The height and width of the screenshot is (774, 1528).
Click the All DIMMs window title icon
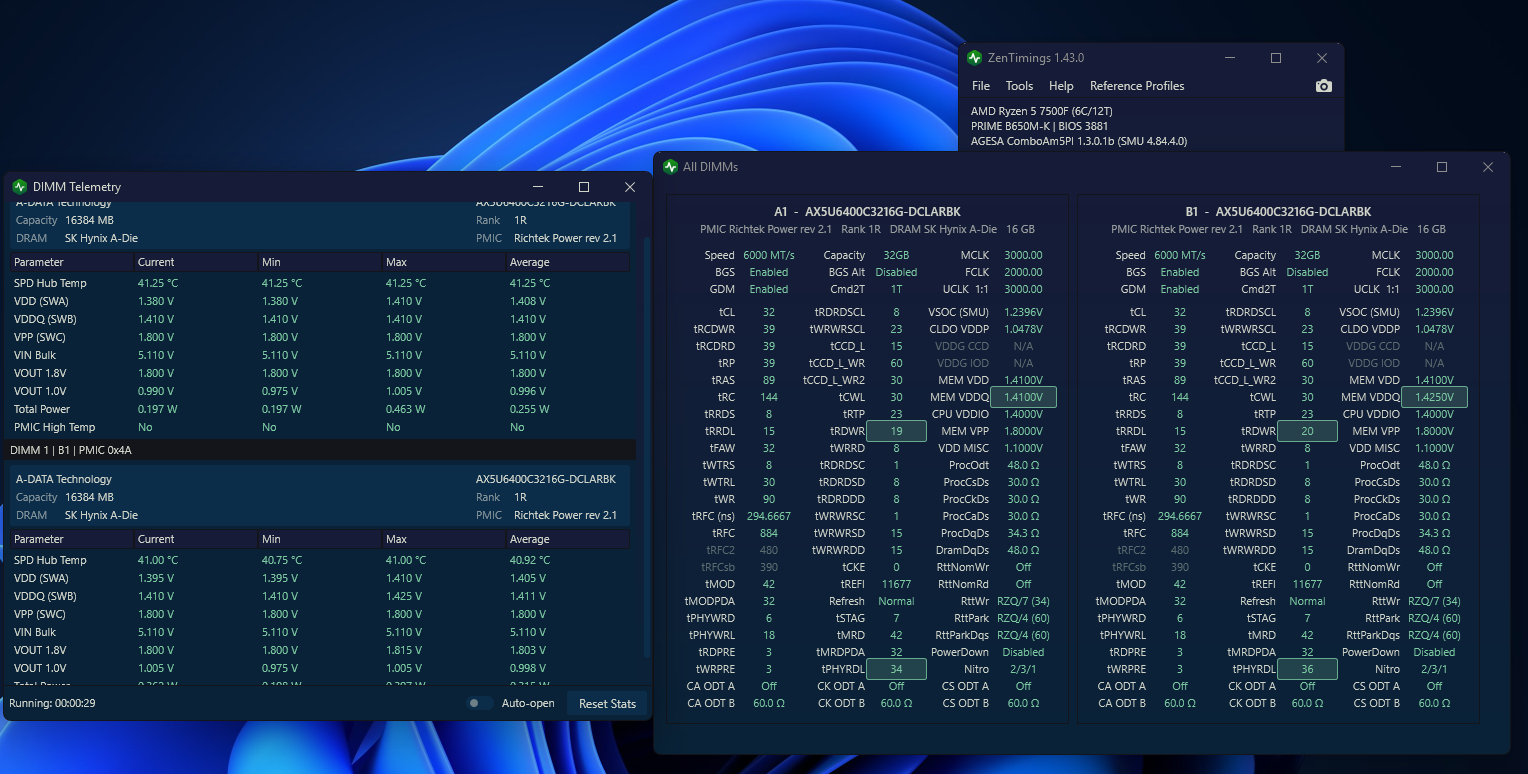[670, 167]
